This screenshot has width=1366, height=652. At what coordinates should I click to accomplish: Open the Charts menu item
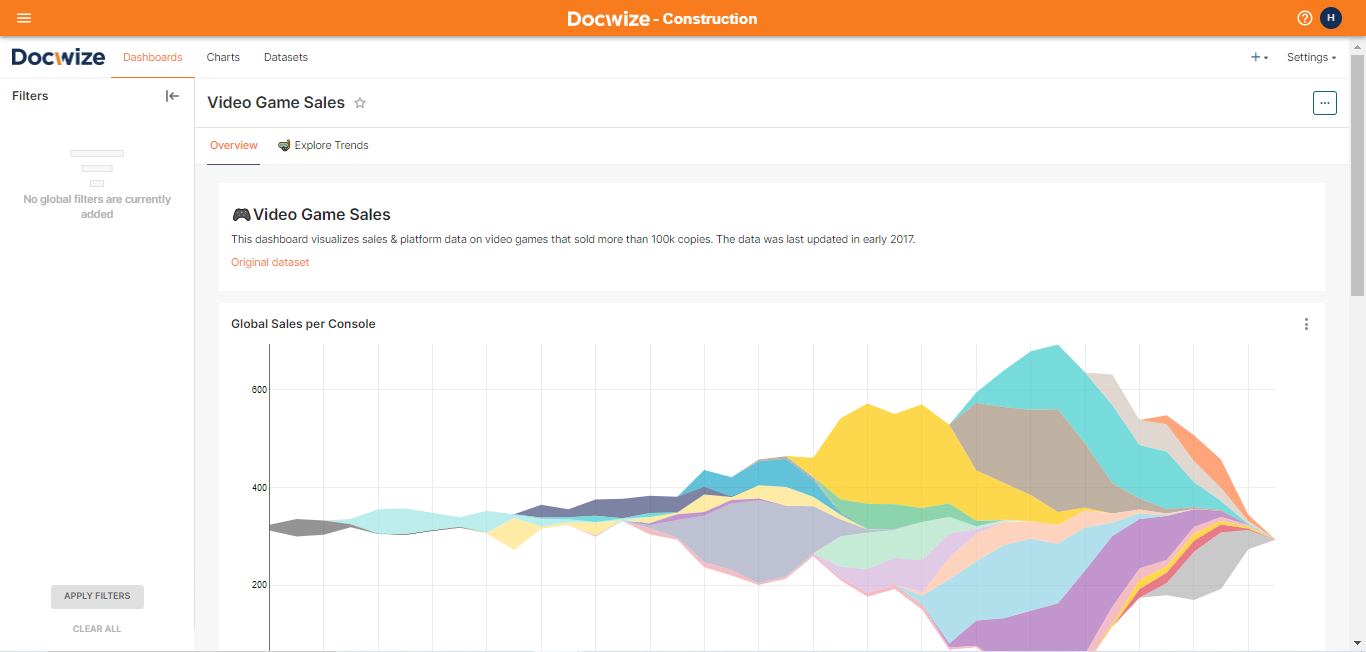pyautogui.click(x=223, y=57)
